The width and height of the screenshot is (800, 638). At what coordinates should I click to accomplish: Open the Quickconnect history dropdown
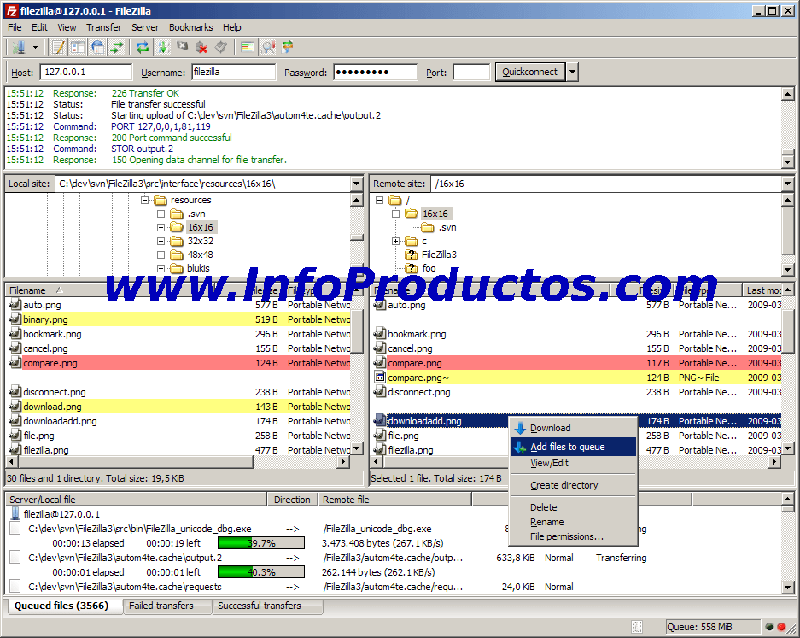point(570,71)
